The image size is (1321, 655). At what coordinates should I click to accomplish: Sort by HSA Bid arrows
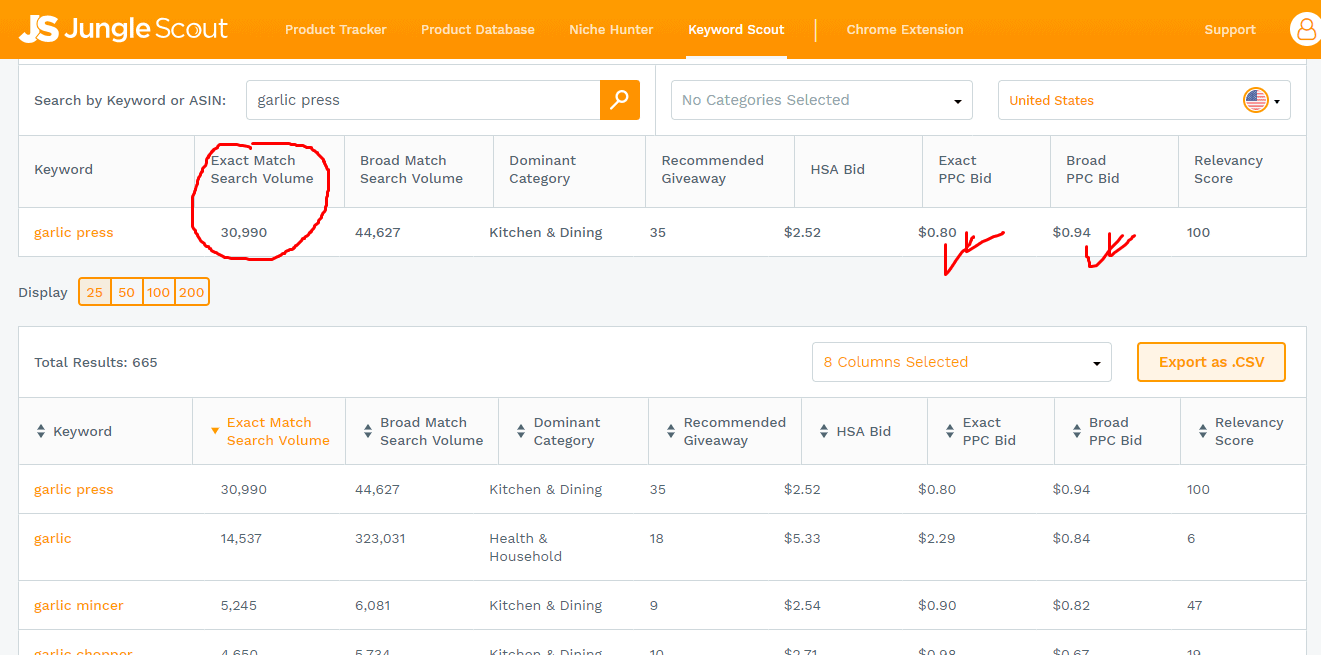[824, 431]
